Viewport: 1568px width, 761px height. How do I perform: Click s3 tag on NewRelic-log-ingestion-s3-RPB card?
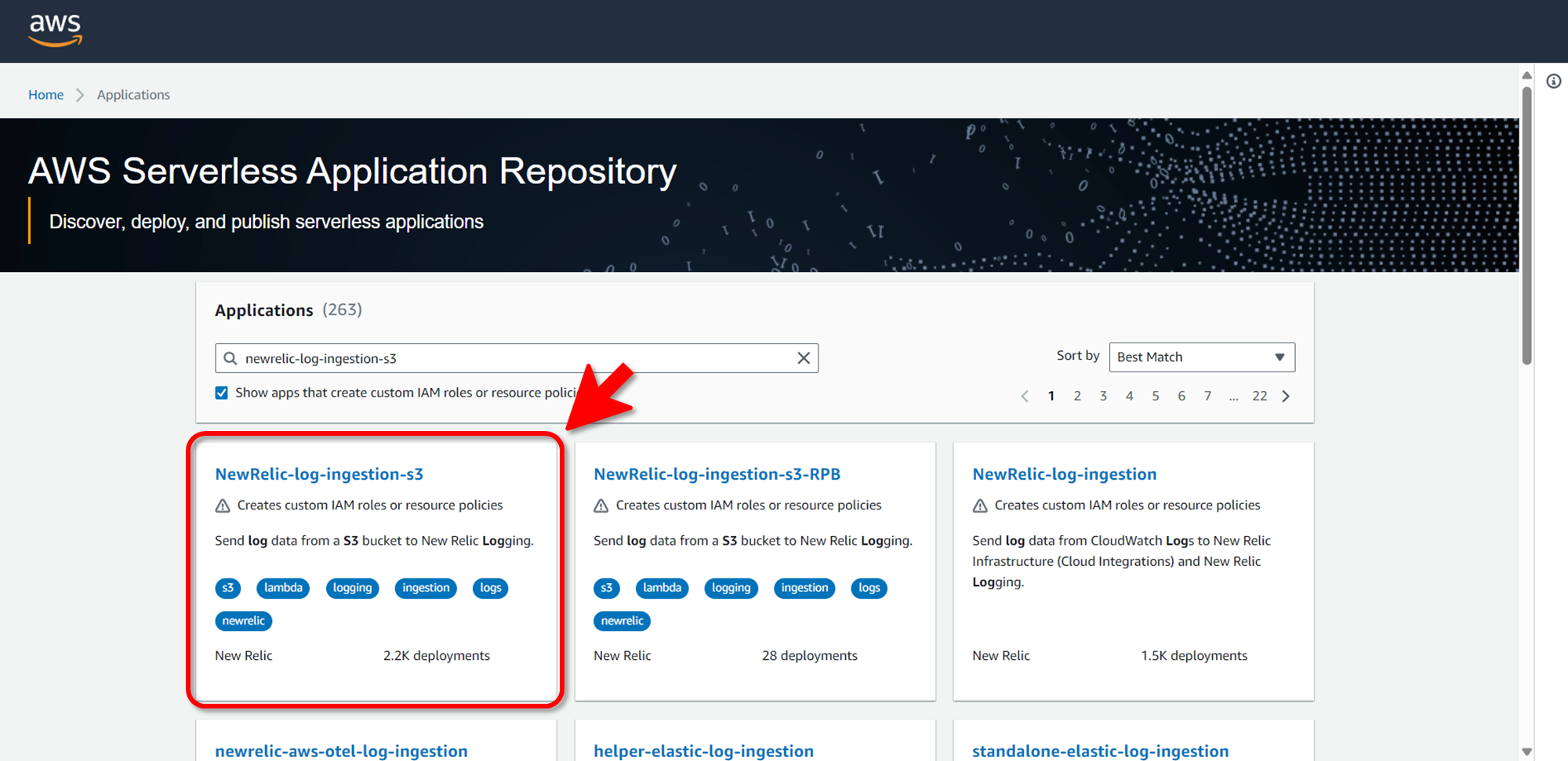click(607, 588)
